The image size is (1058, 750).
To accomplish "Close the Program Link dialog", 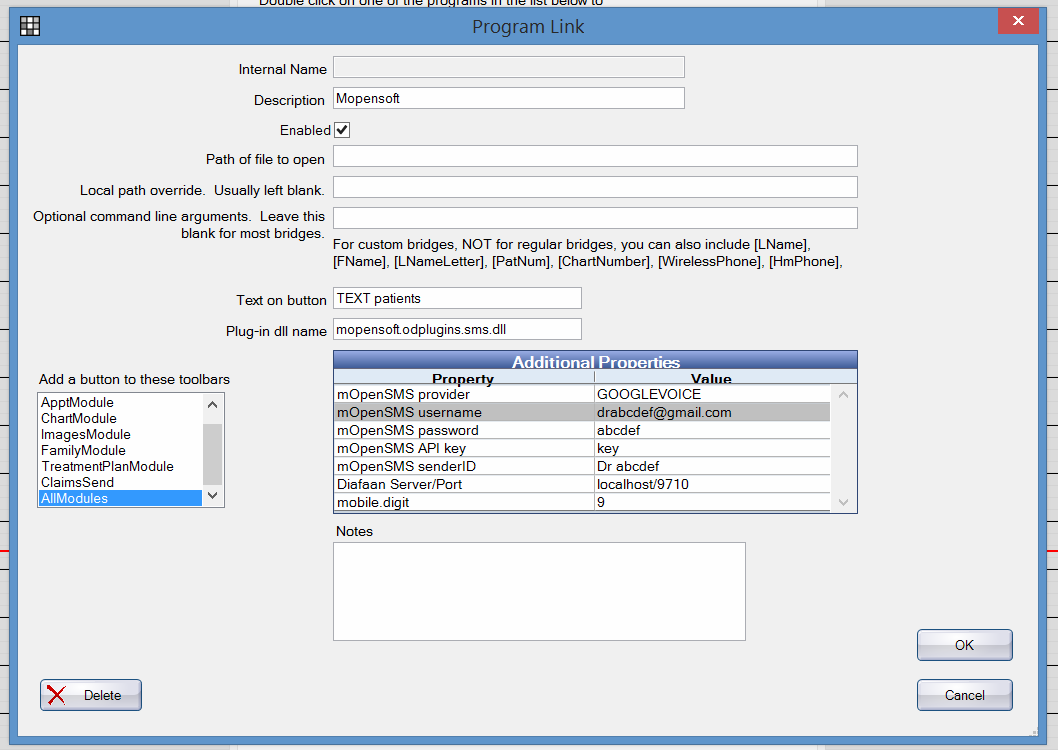I will click(1018, 20).
